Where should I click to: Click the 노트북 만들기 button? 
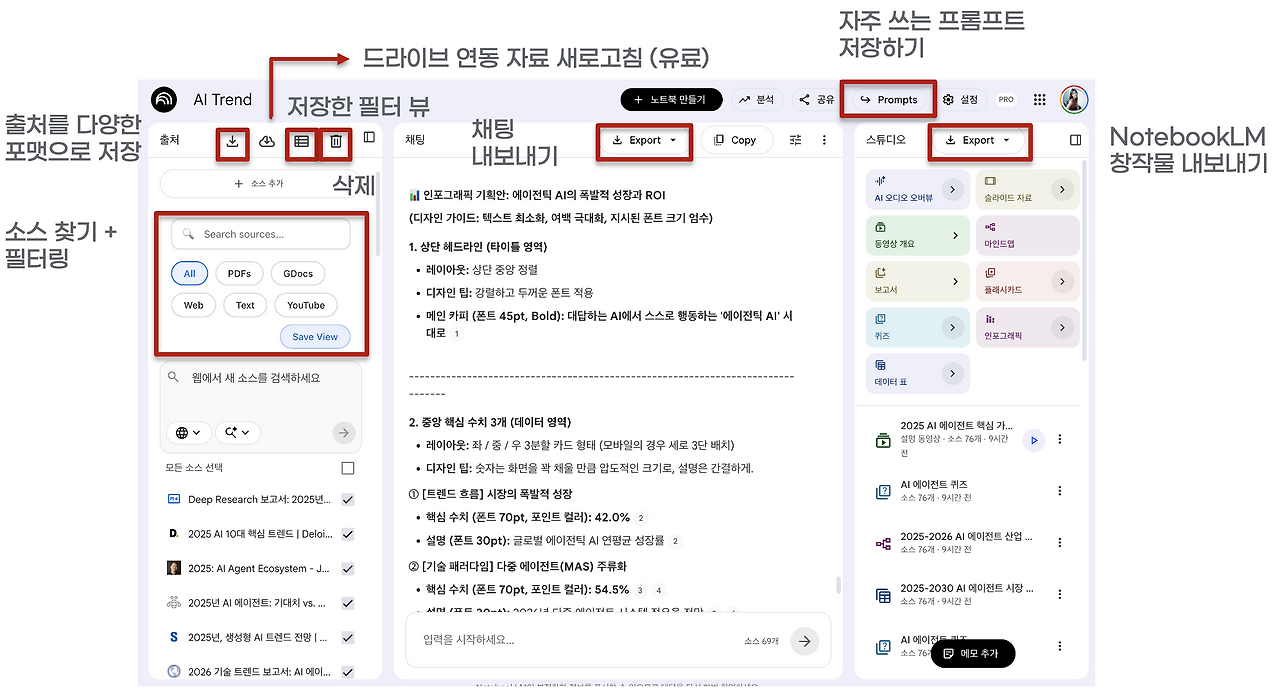pyautogui.click(x=670, y=100)
